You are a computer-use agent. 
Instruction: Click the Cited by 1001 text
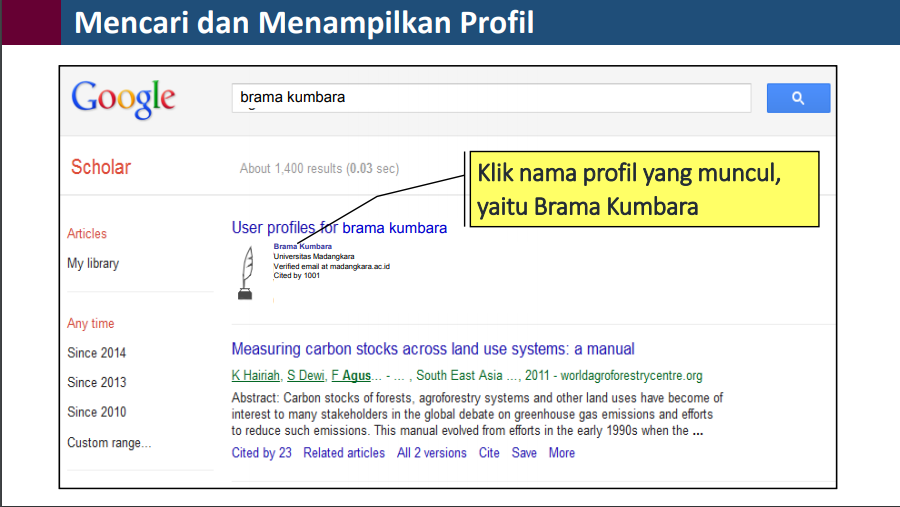[x=296, y=276]
